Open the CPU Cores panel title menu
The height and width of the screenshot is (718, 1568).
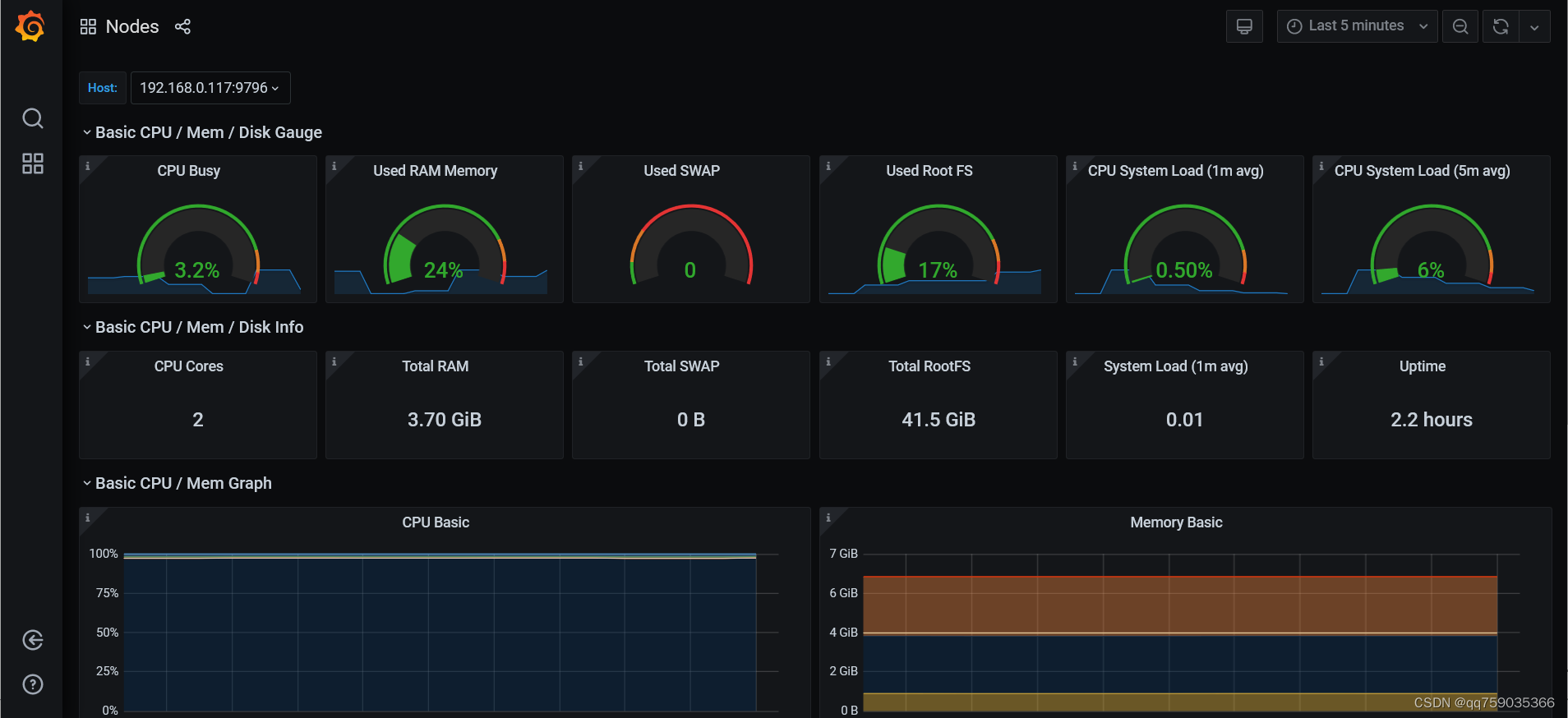coord(189,366)
